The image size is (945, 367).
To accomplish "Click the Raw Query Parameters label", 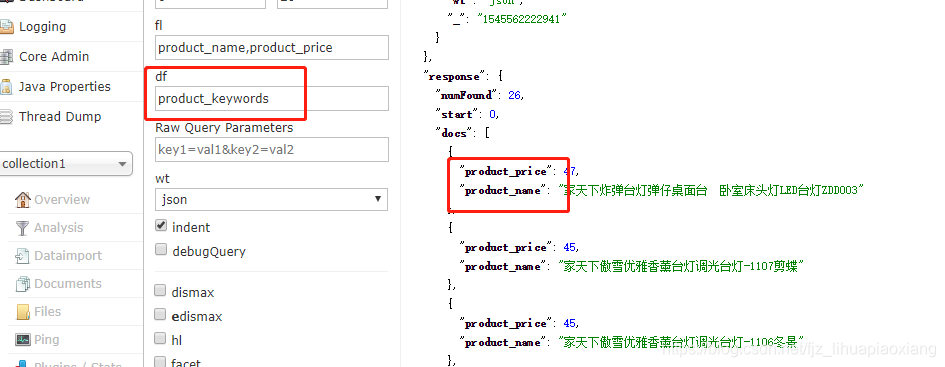I will tap(224, 128).
